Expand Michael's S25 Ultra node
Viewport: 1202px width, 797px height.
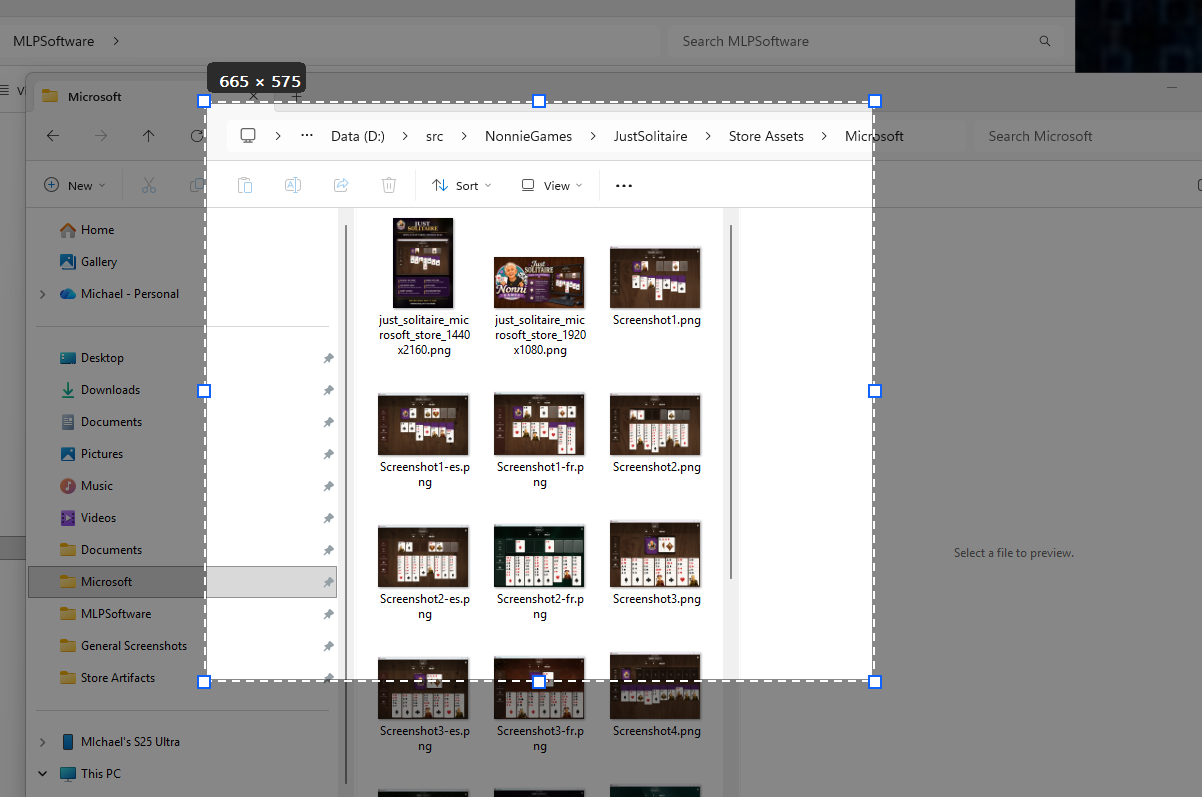point(42,742)
